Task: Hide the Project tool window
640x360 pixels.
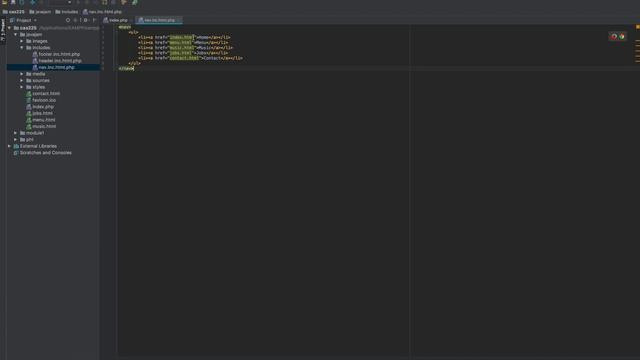Action: click(x=94, y=20)
